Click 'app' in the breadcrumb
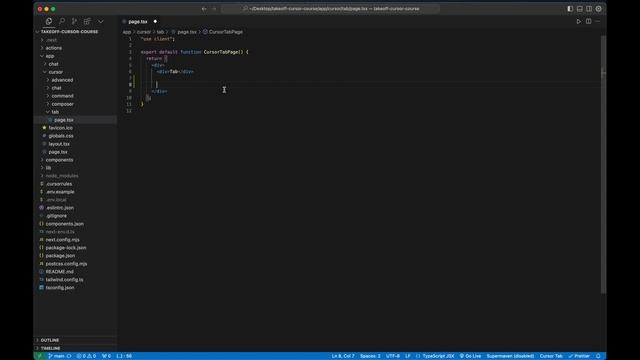The image size is (640, 360). point(127,32)
